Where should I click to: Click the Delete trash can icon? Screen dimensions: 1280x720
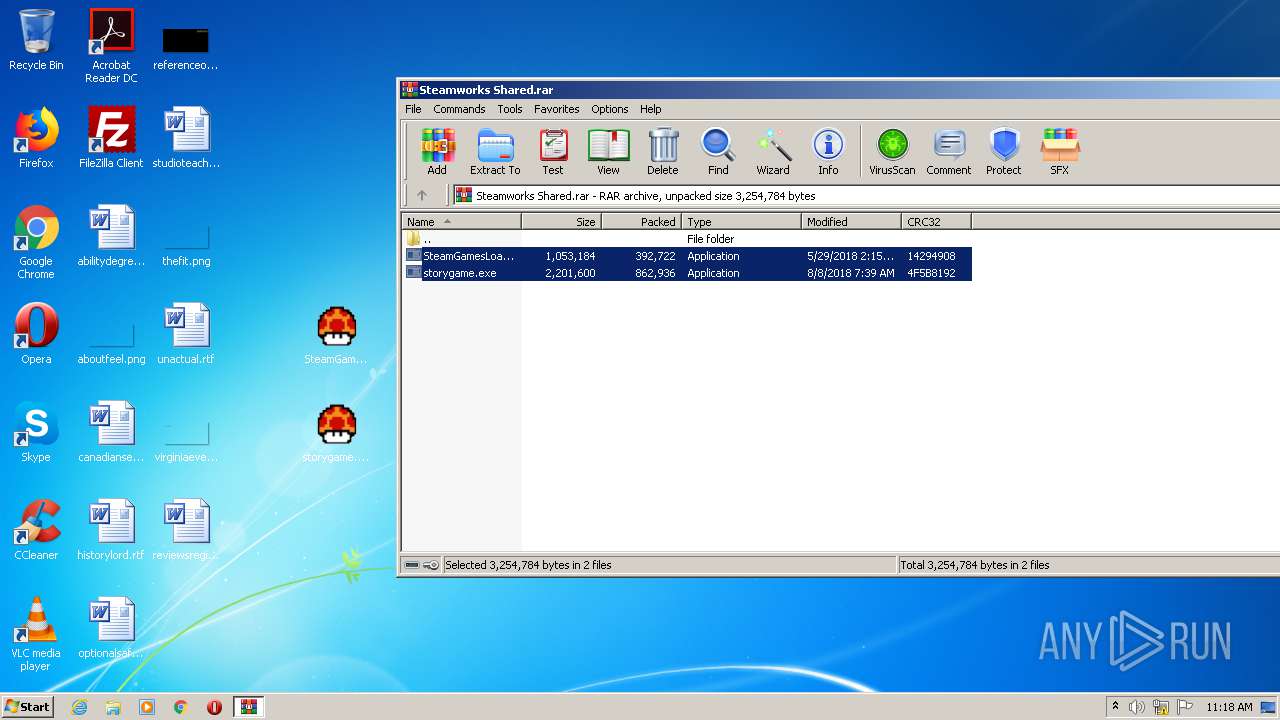[x=662, y=152]
